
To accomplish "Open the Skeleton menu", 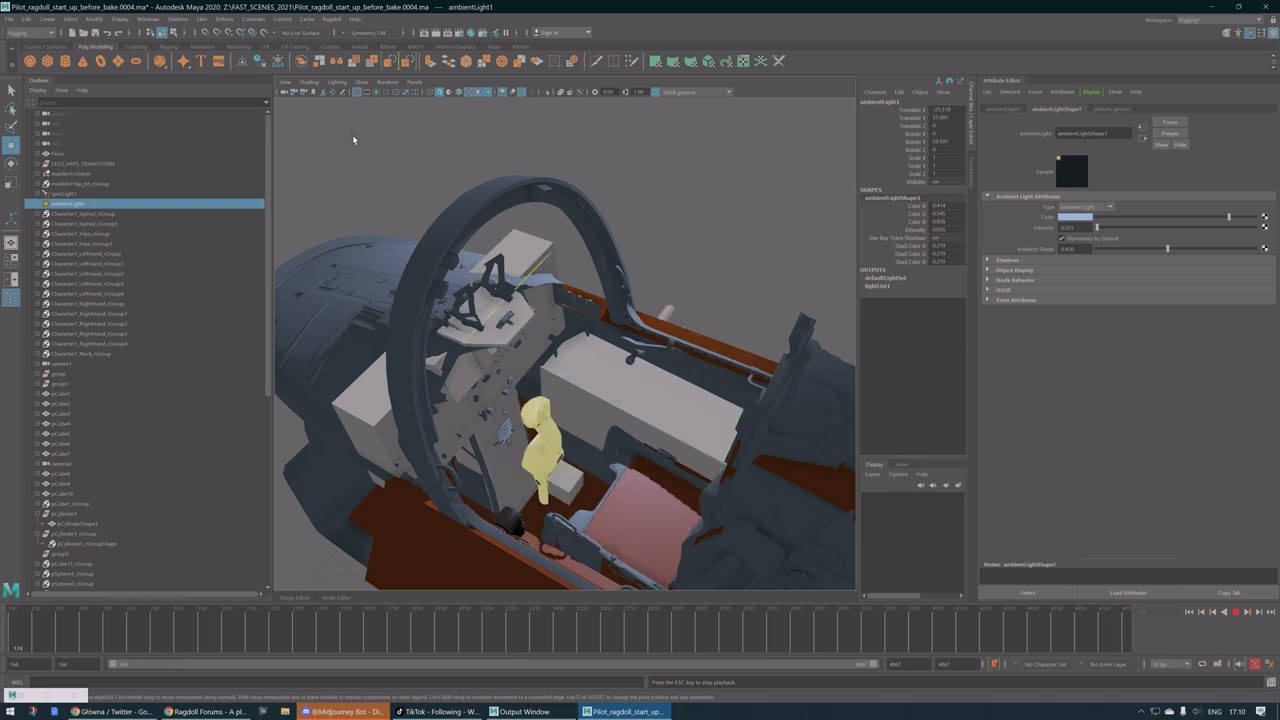I will [x=177, y=19].
